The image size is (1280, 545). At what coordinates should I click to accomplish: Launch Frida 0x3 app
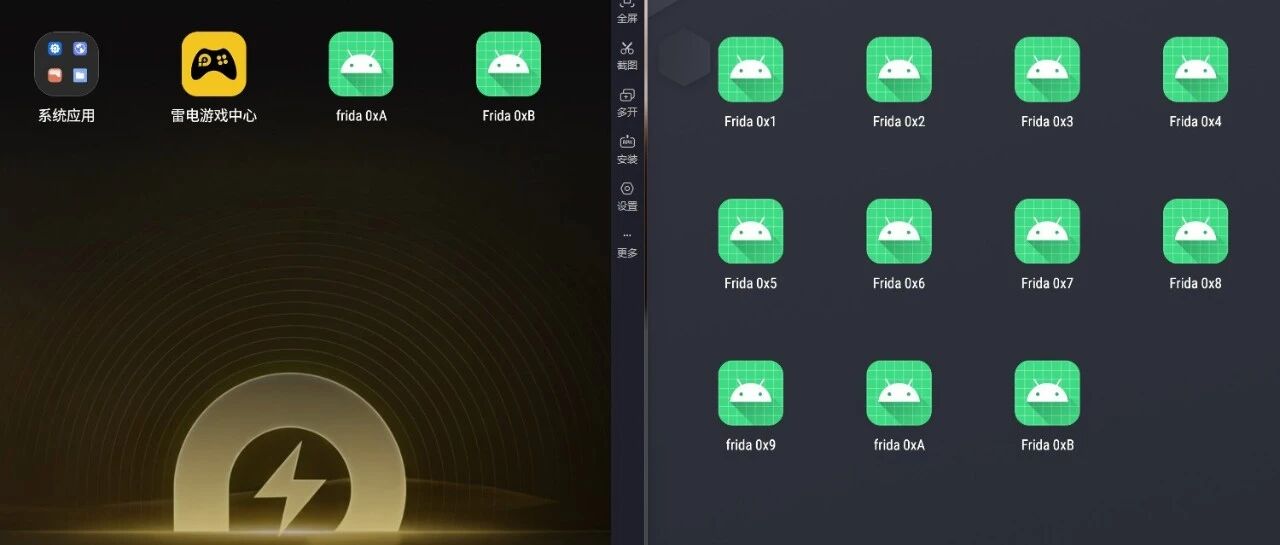coord(1047,69)
